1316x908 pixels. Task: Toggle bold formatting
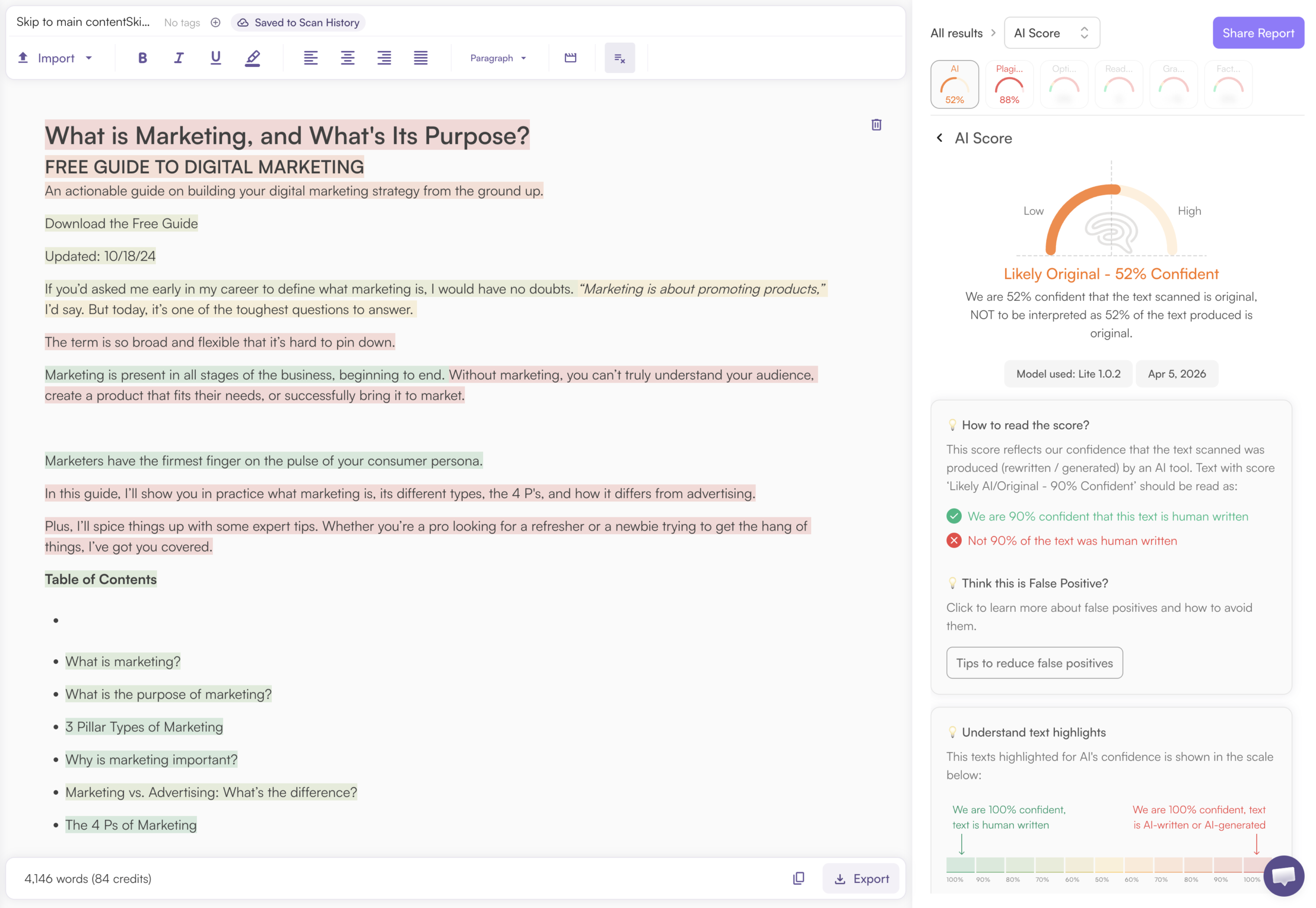143,58
